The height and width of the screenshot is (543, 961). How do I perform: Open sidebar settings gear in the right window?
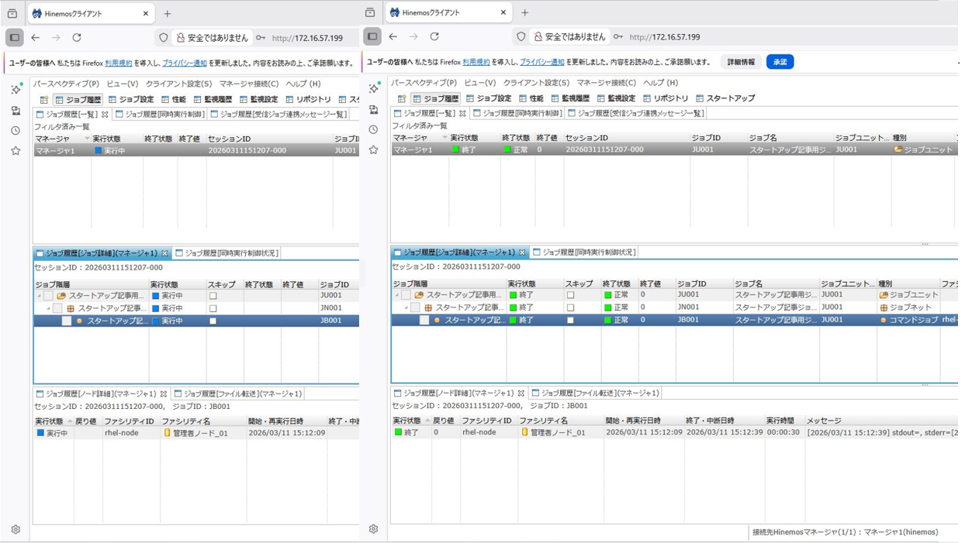click(x=373, y=529)
